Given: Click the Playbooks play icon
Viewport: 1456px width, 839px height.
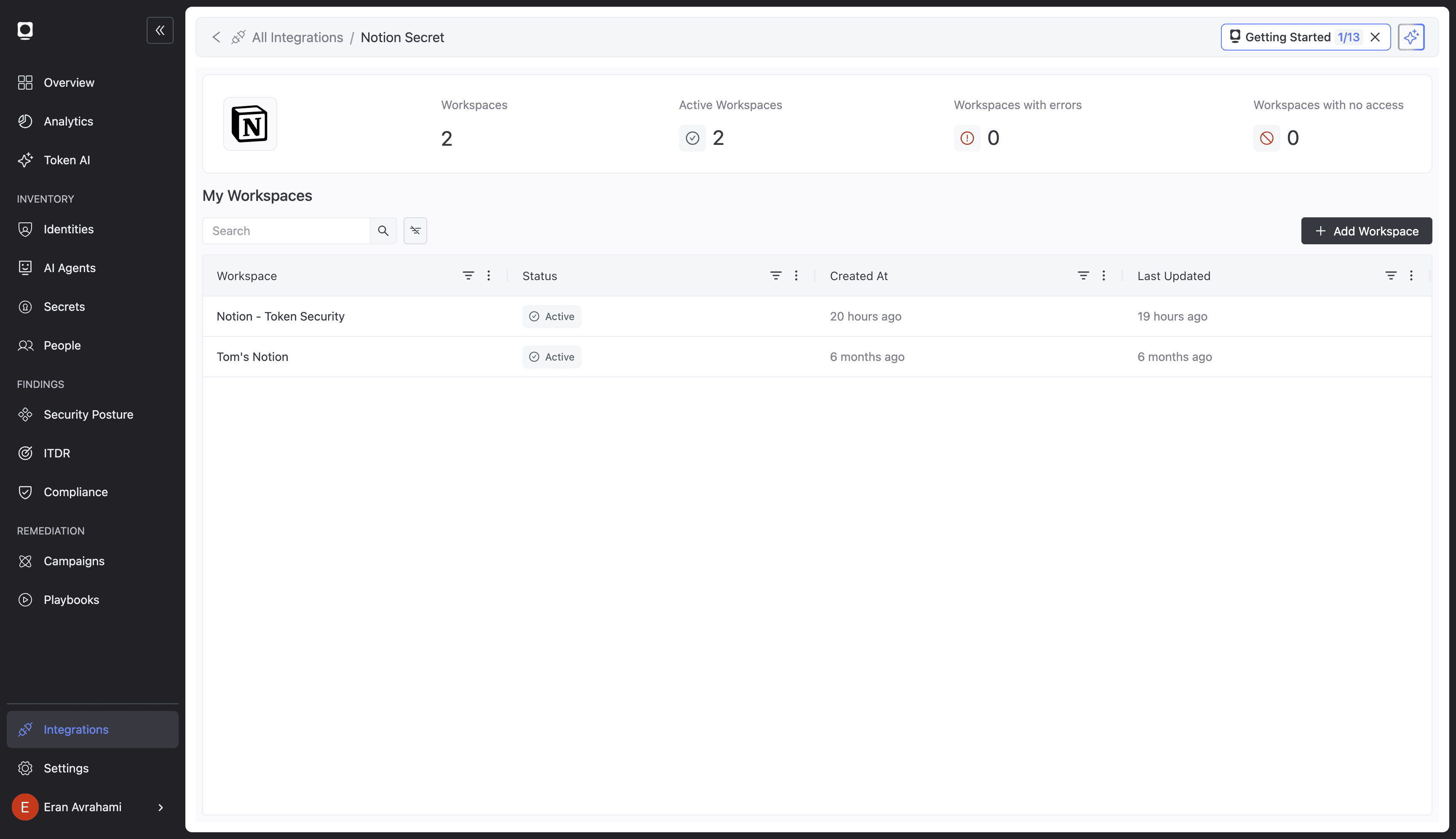Looking at the screenshot, I should coord(25,599).
